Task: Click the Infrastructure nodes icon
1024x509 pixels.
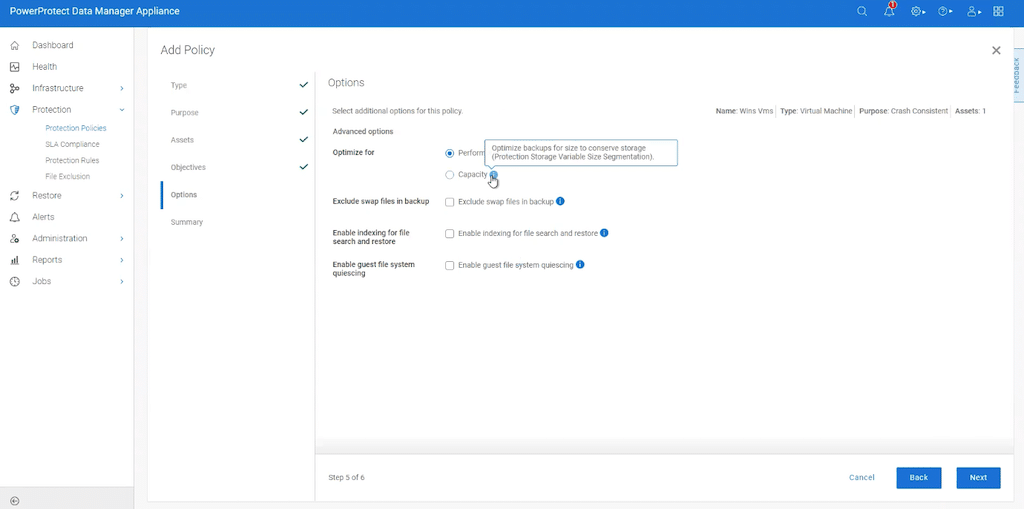Action: pos(15,88)
